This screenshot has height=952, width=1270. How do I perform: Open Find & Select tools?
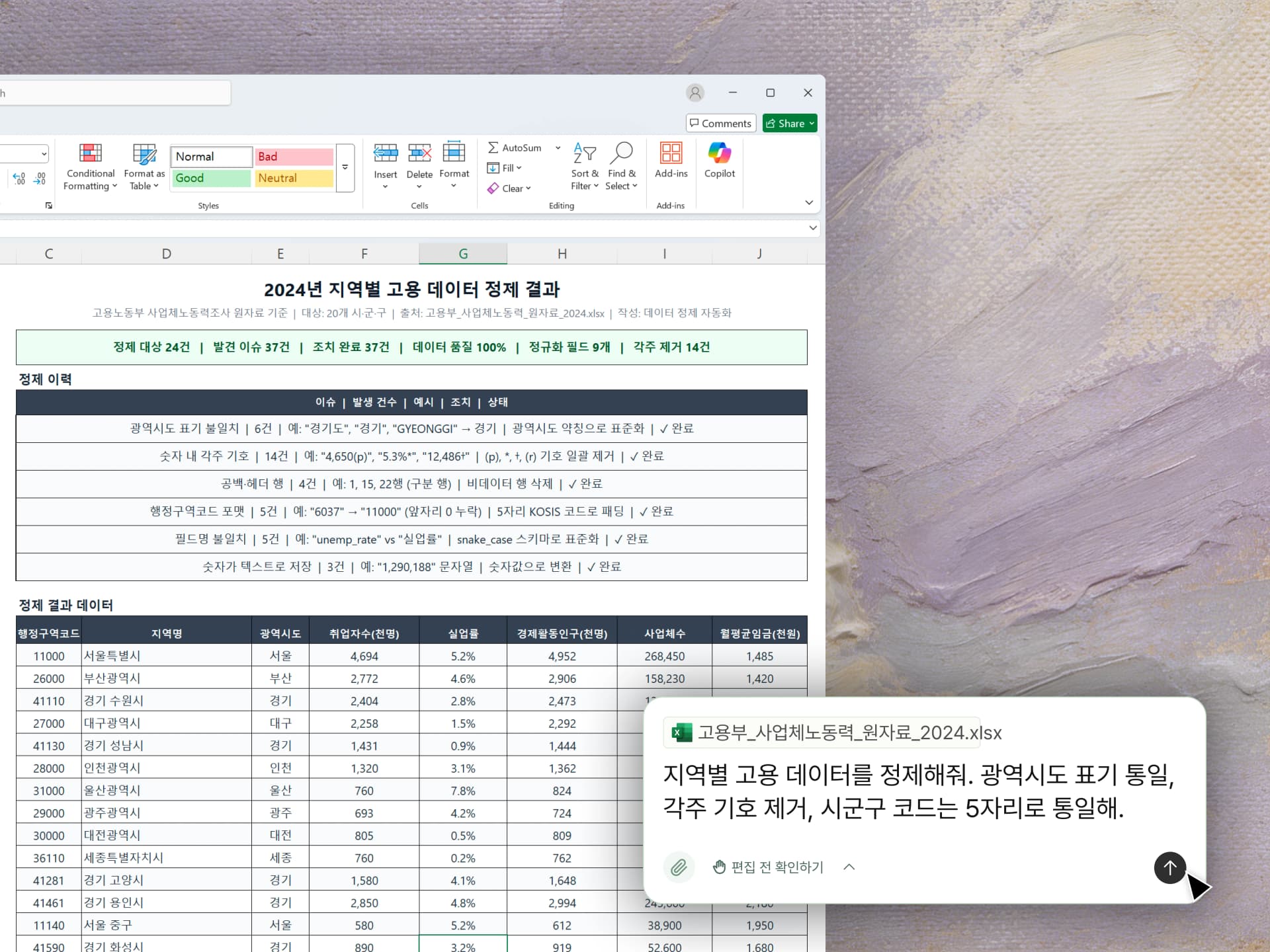click(621, 165)
